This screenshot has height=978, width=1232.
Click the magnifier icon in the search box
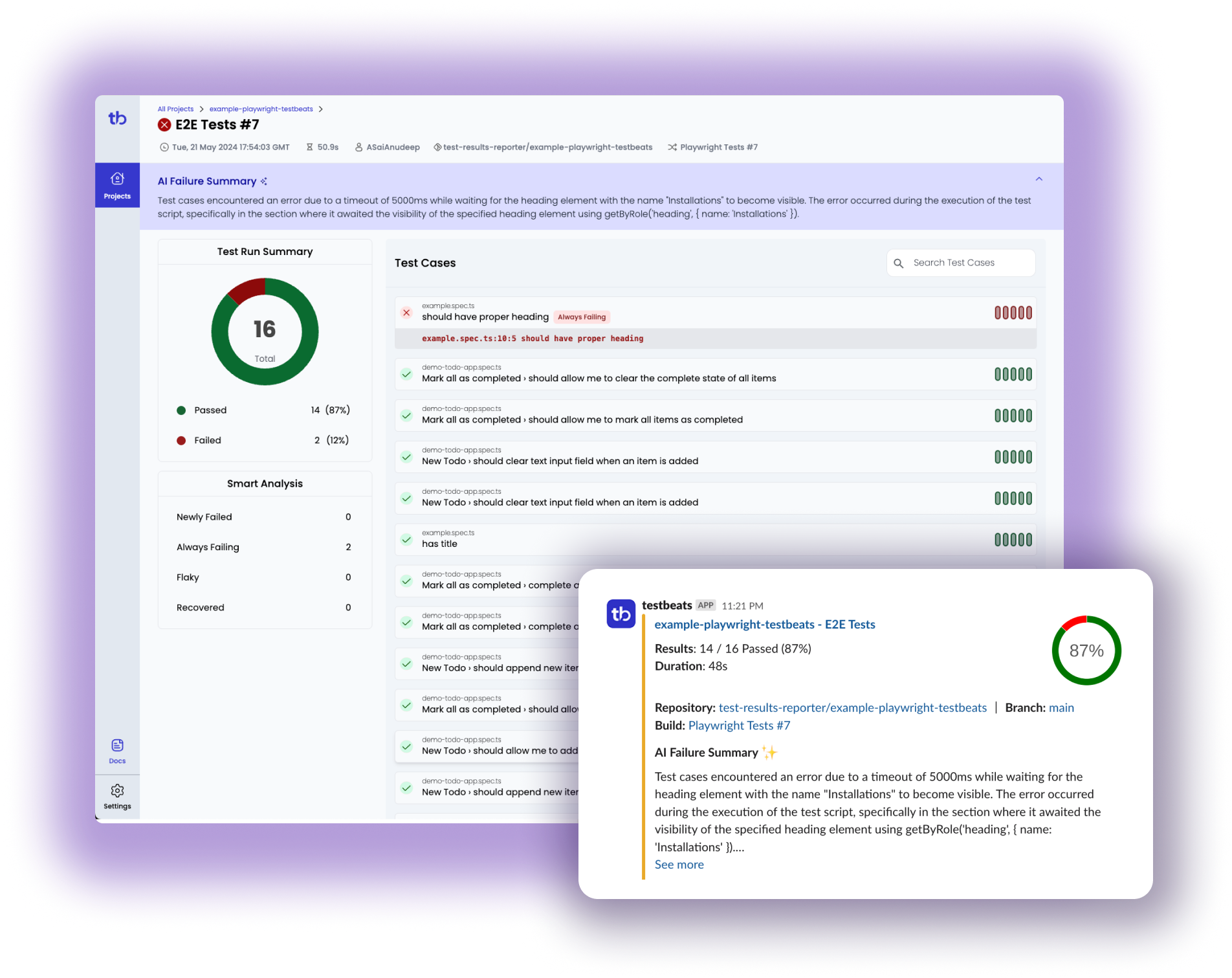click(x=899, y=263)
